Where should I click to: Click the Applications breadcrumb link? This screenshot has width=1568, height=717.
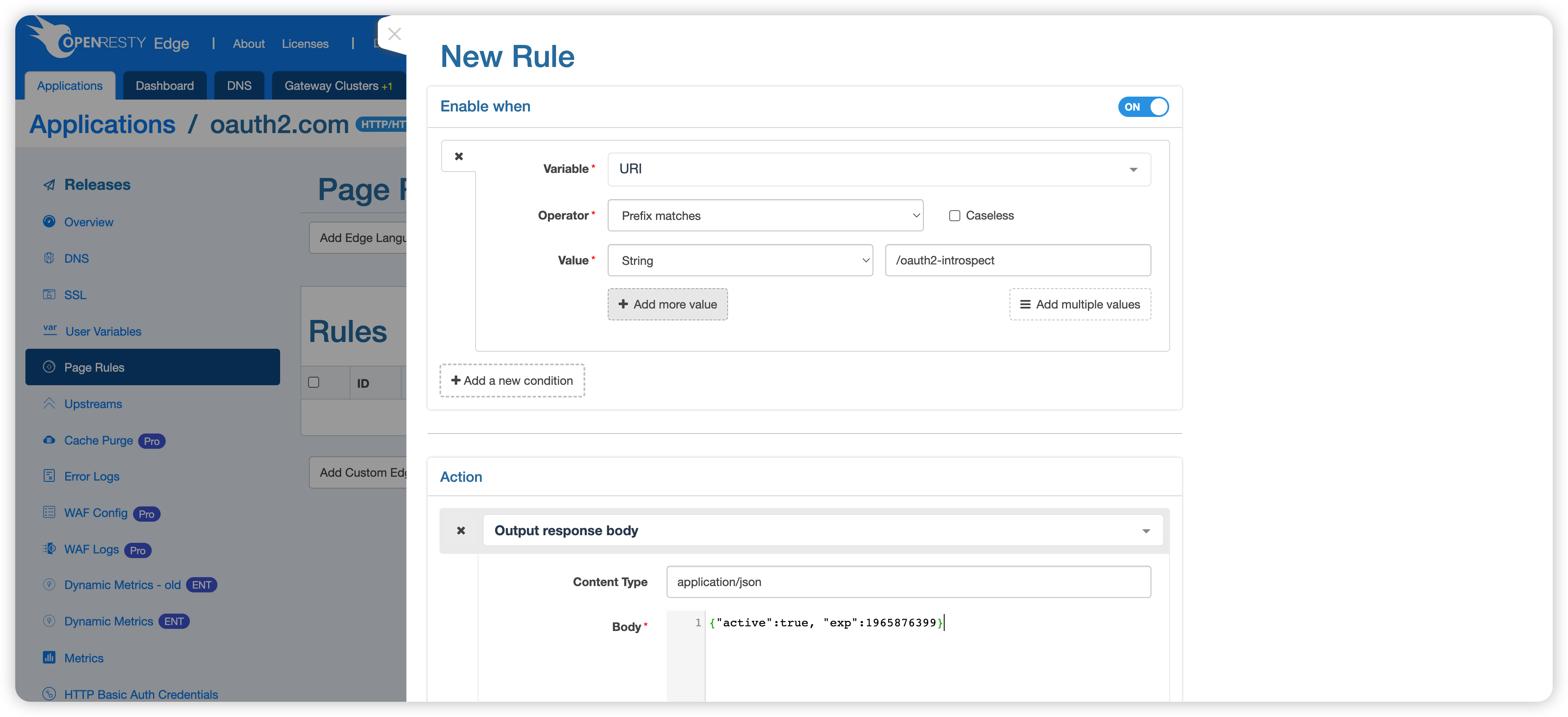point(102,124)
